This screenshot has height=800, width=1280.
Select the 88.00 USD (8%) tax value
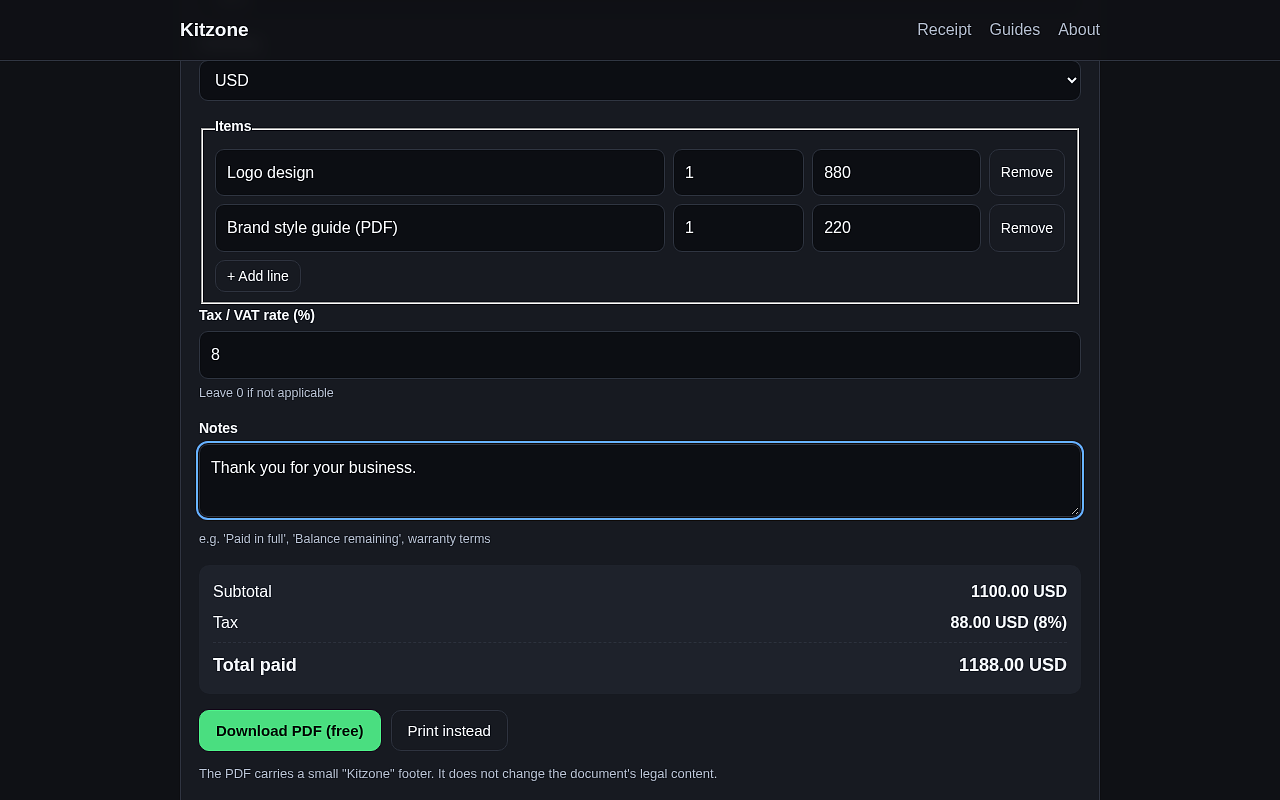click(1008, 623)
